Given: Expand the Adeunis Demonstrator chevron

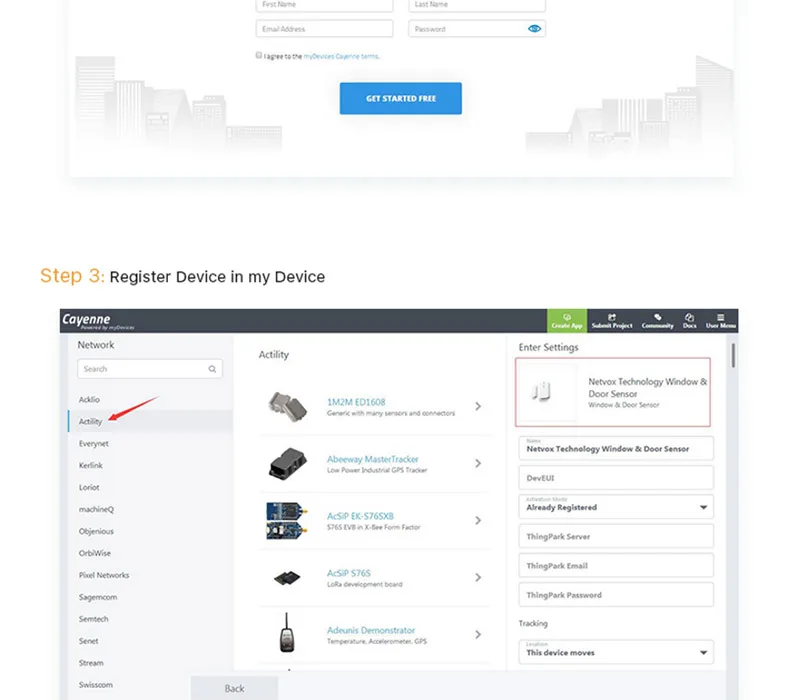Looking at the screenshot, I should pos(478,635).
